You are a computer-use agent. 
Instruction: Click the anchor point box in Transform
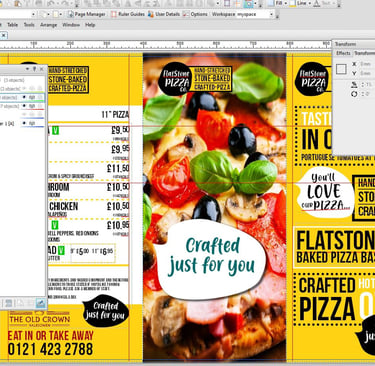341,69
